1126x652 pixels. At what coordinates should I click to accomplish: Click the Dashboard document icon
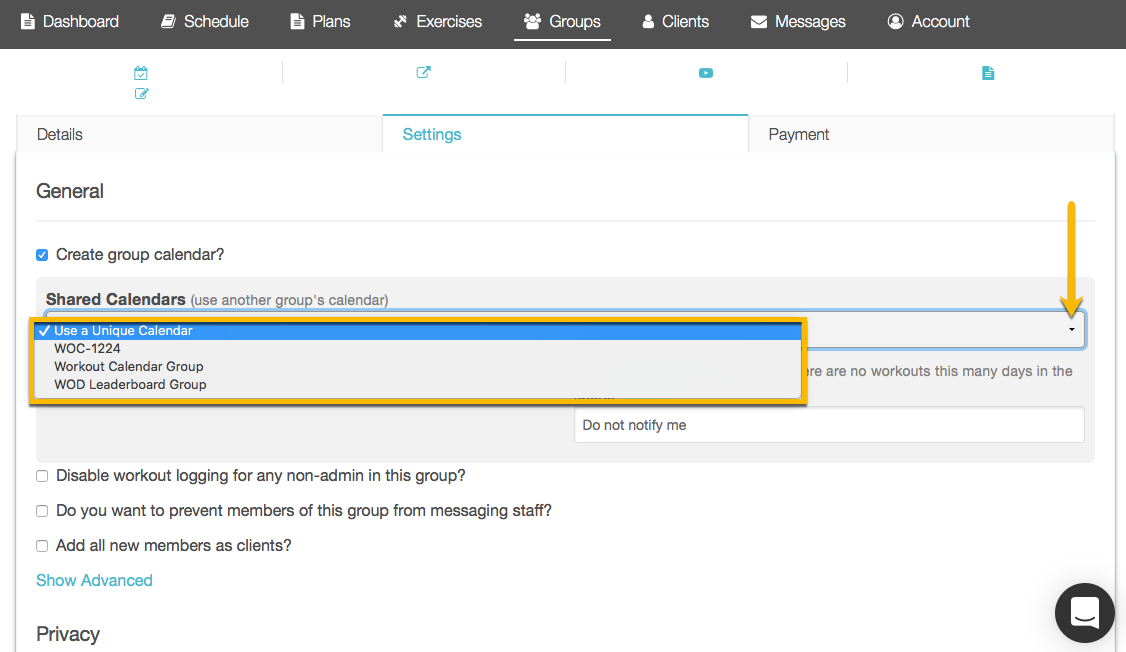pos(27,22)
